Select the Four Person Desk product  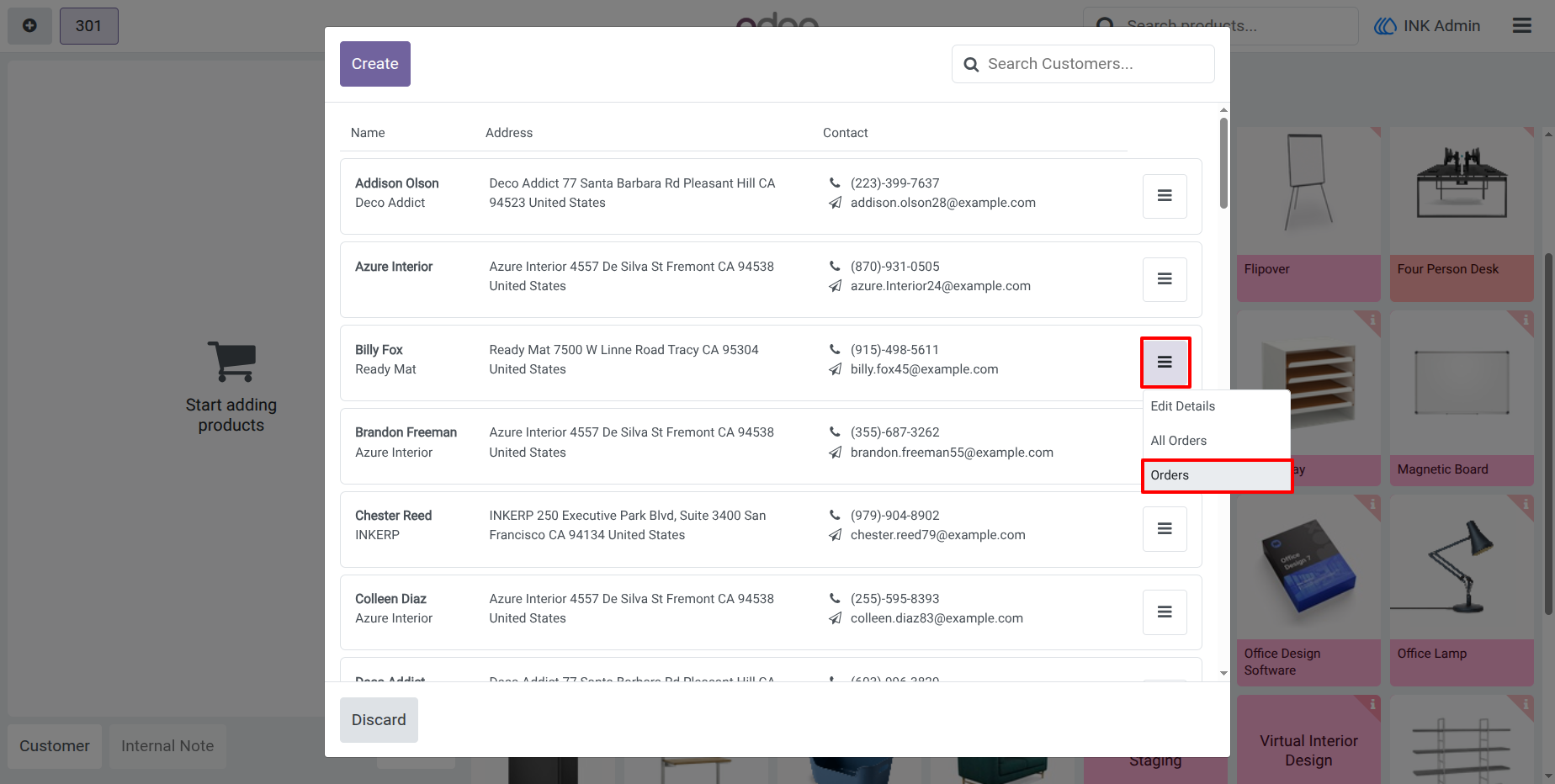click(x=1462, y=215)
